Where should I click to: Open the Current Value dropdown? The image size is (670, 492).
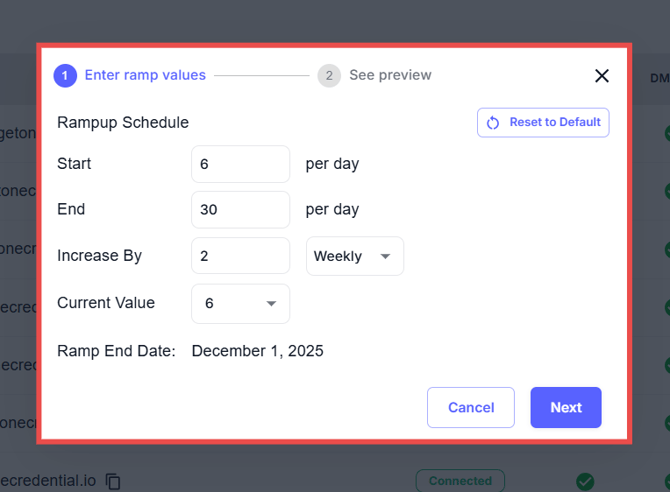click(240, 304)
